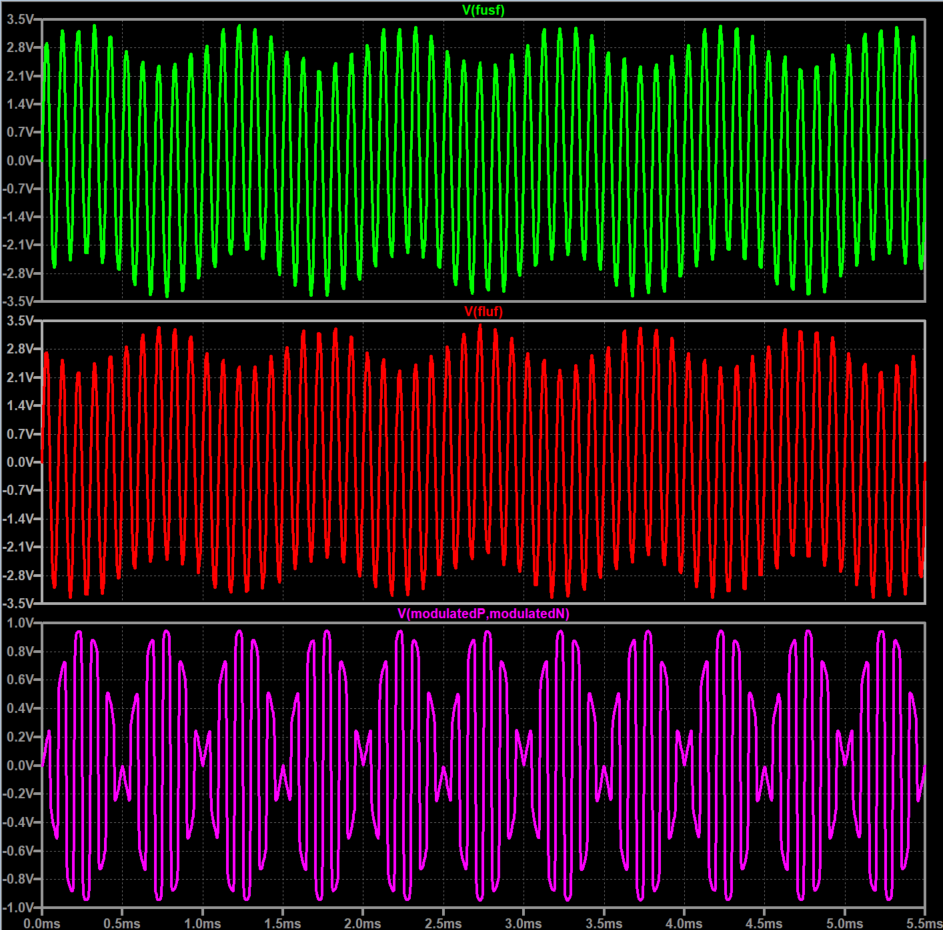The image size is (943, 930).
Task: Click the V(modulatedP,modulatedN) trace label
Action: (x=483, y=613)
